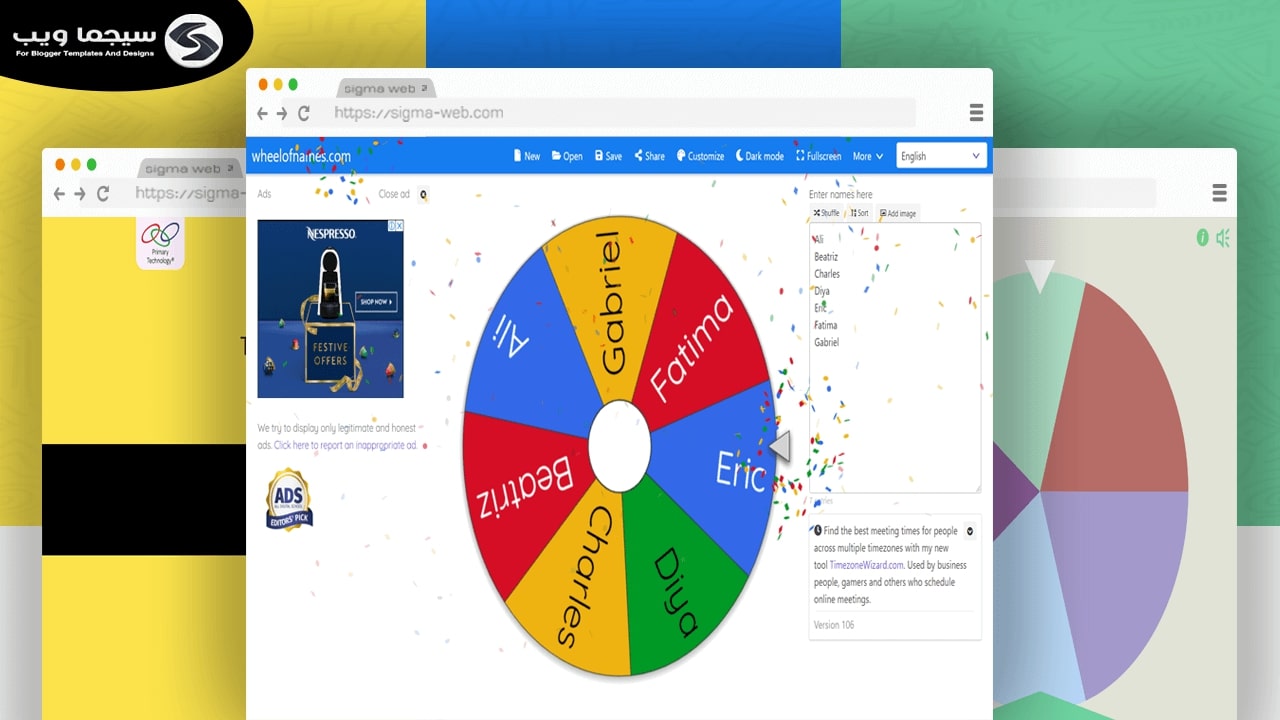This screenshot has height=720, width=1280.
Task: Select sigma web tab in front window
Action: tap(387, 89)
